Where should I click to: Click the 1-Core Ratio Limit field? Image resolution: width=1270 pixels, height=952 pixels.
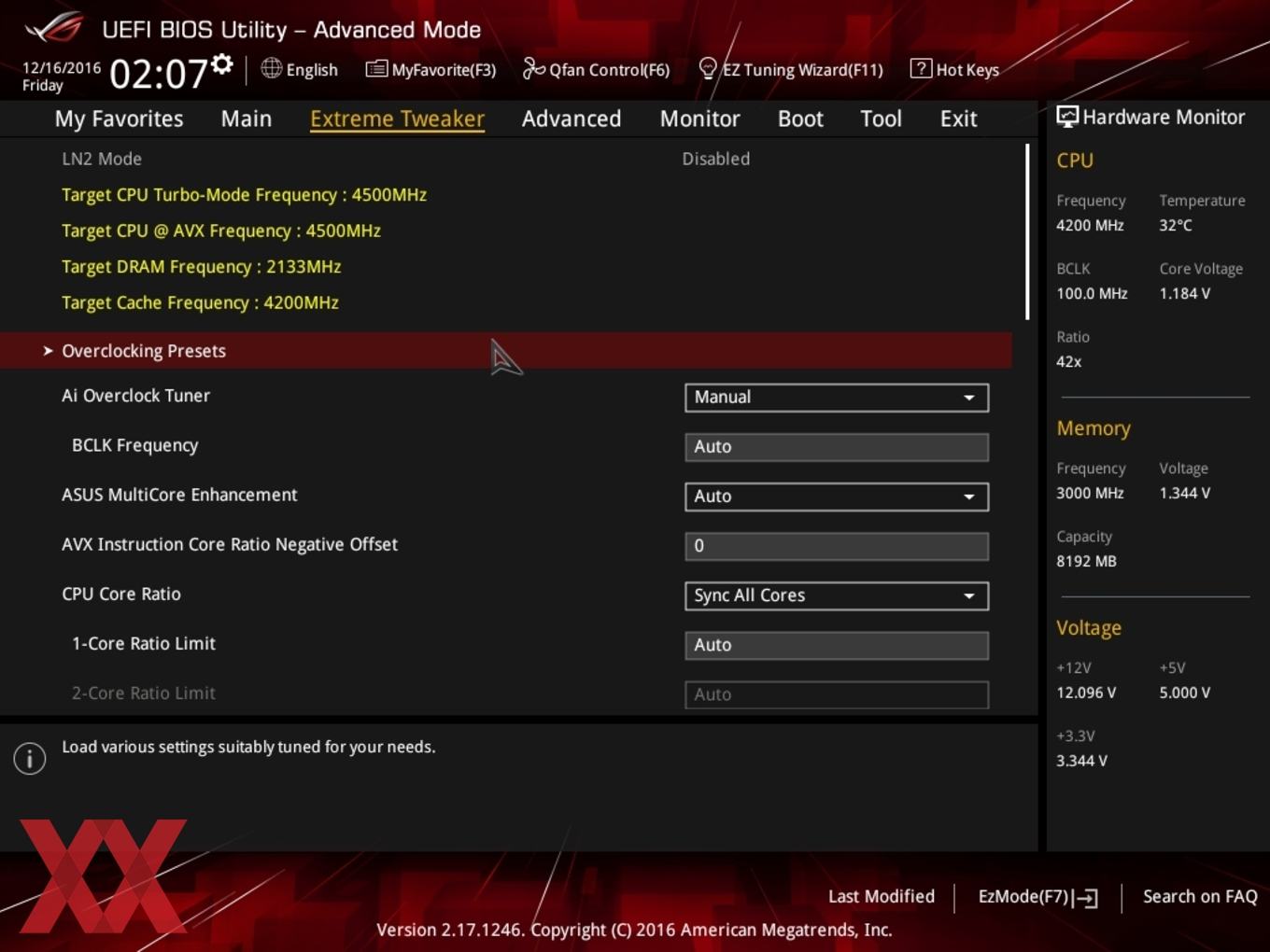coord(837,645)
